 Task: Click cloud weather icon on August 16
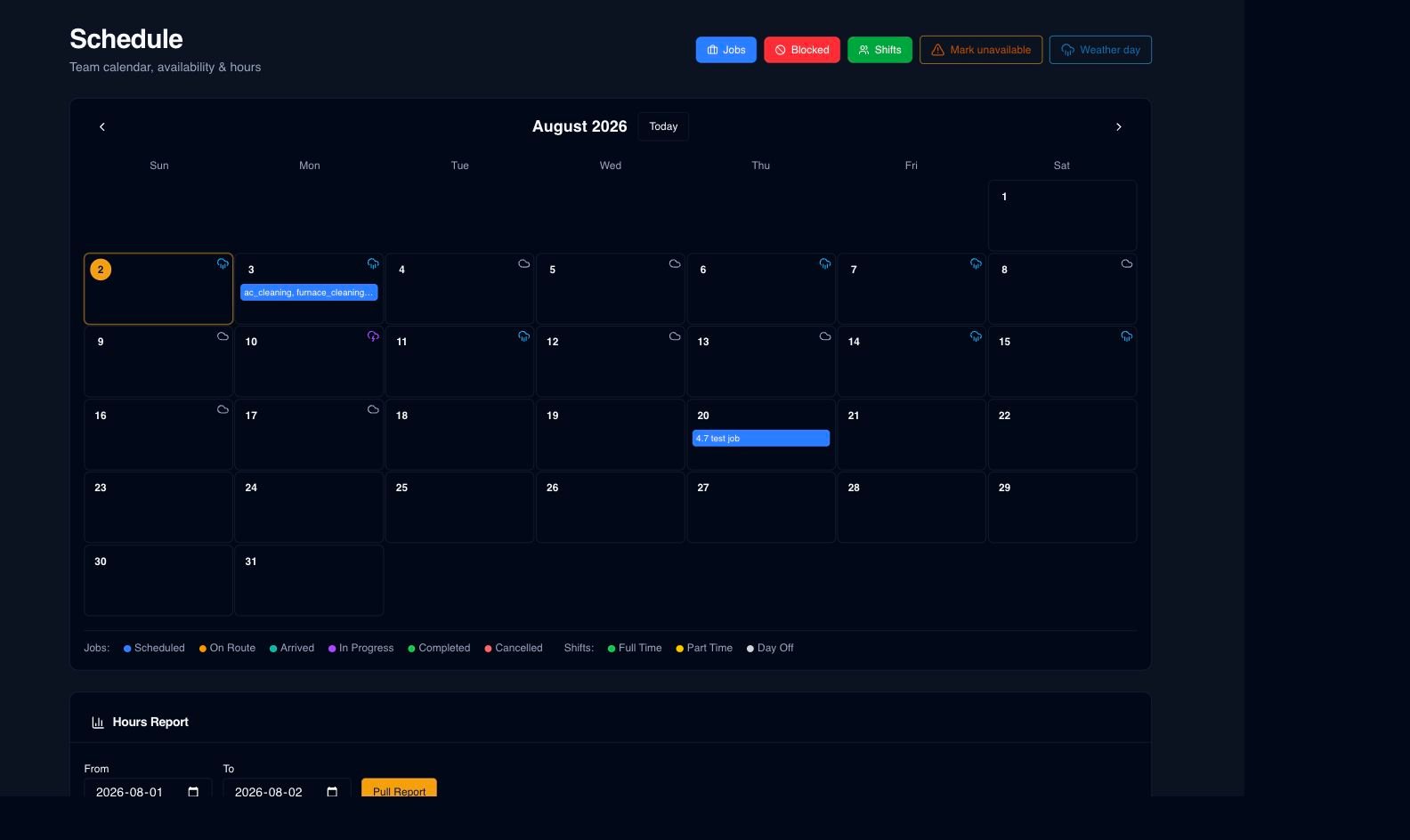(x=223, y=409)
